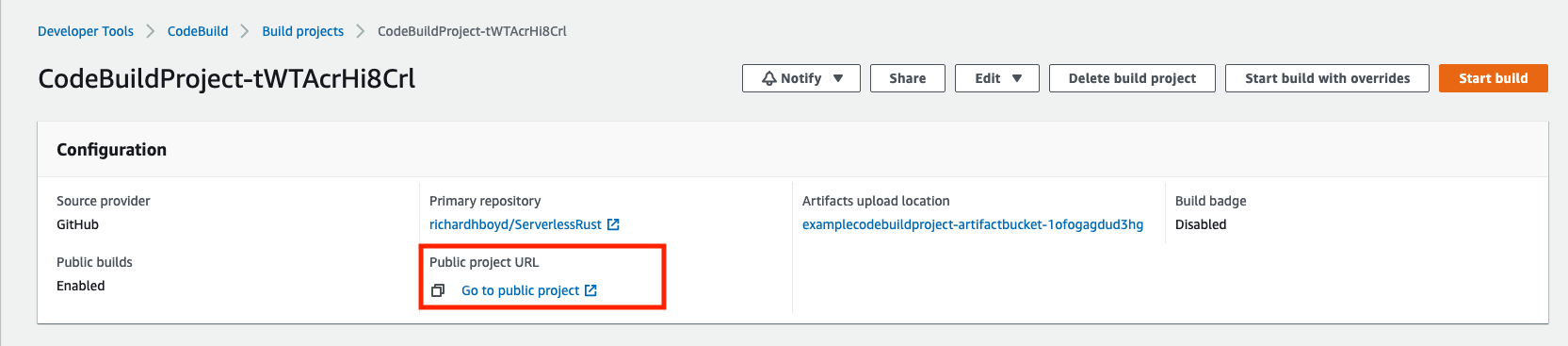Screen dimensions: 1568x346
Task: Open the Edit menu button
Action: pos(997,78)
